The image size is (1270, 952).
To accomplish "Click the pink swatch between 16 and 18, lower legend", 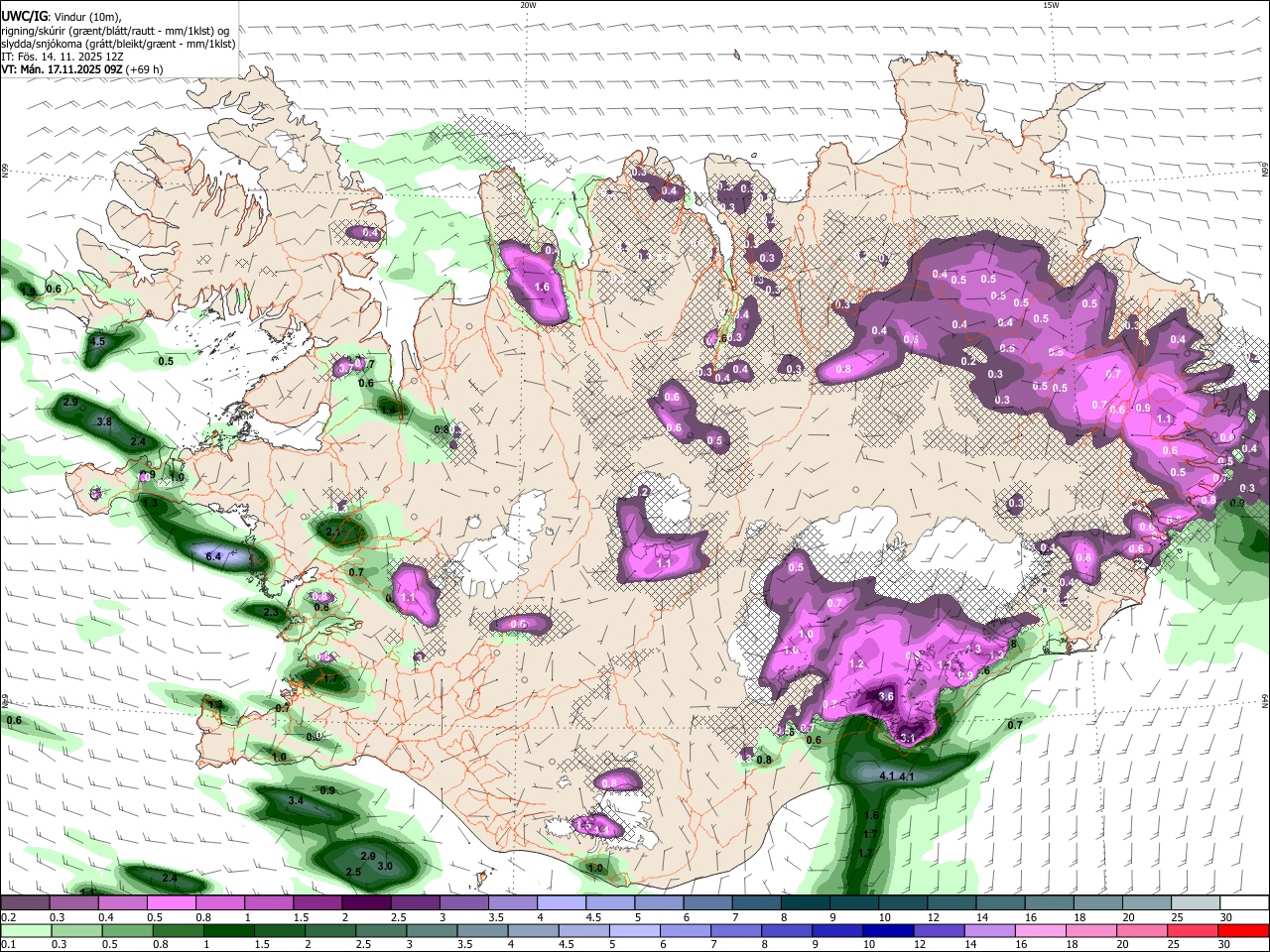I will tap(1040, 930).
